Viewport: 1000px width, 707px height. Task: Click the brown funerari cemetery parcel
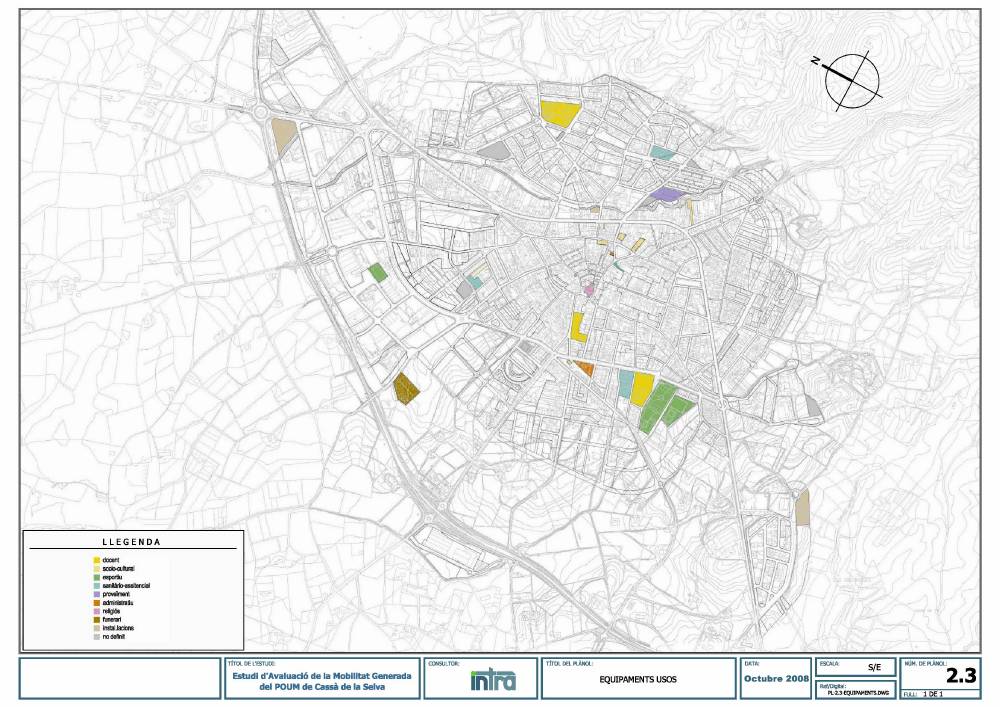click(x=405, y=387)
